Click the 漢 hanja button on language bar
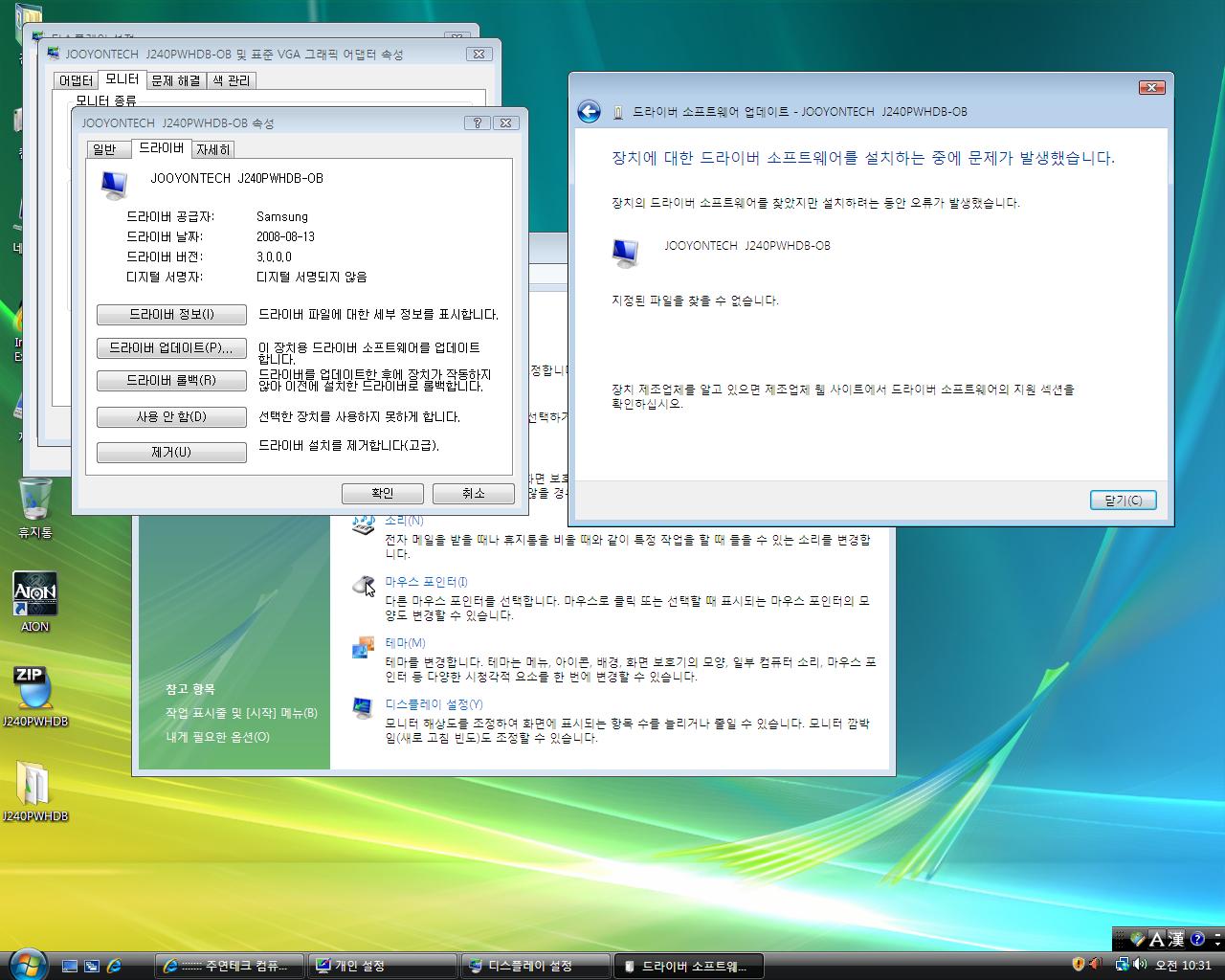Screen dimensions: 1225x980 pos(1176,940)
